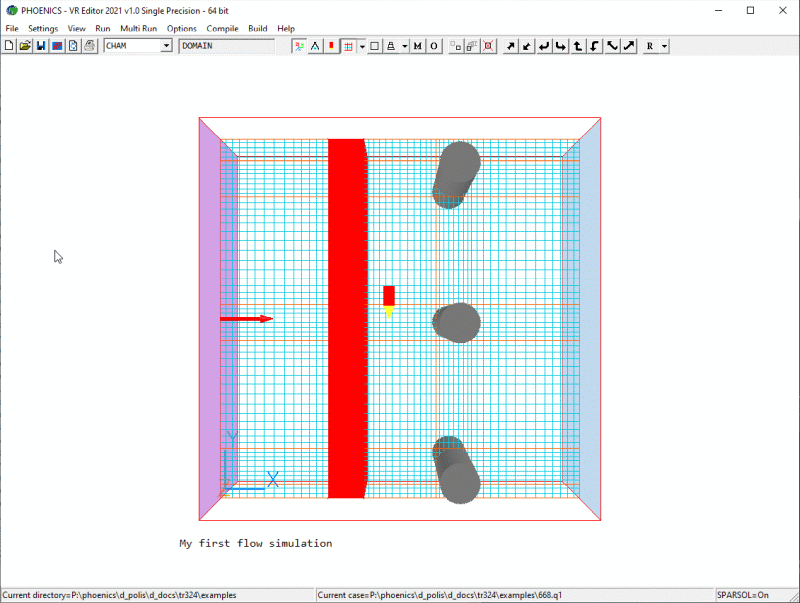800x603 pixels.
Task: Open the dropdown arrow beside the mesh toggle
Action: 360,46
